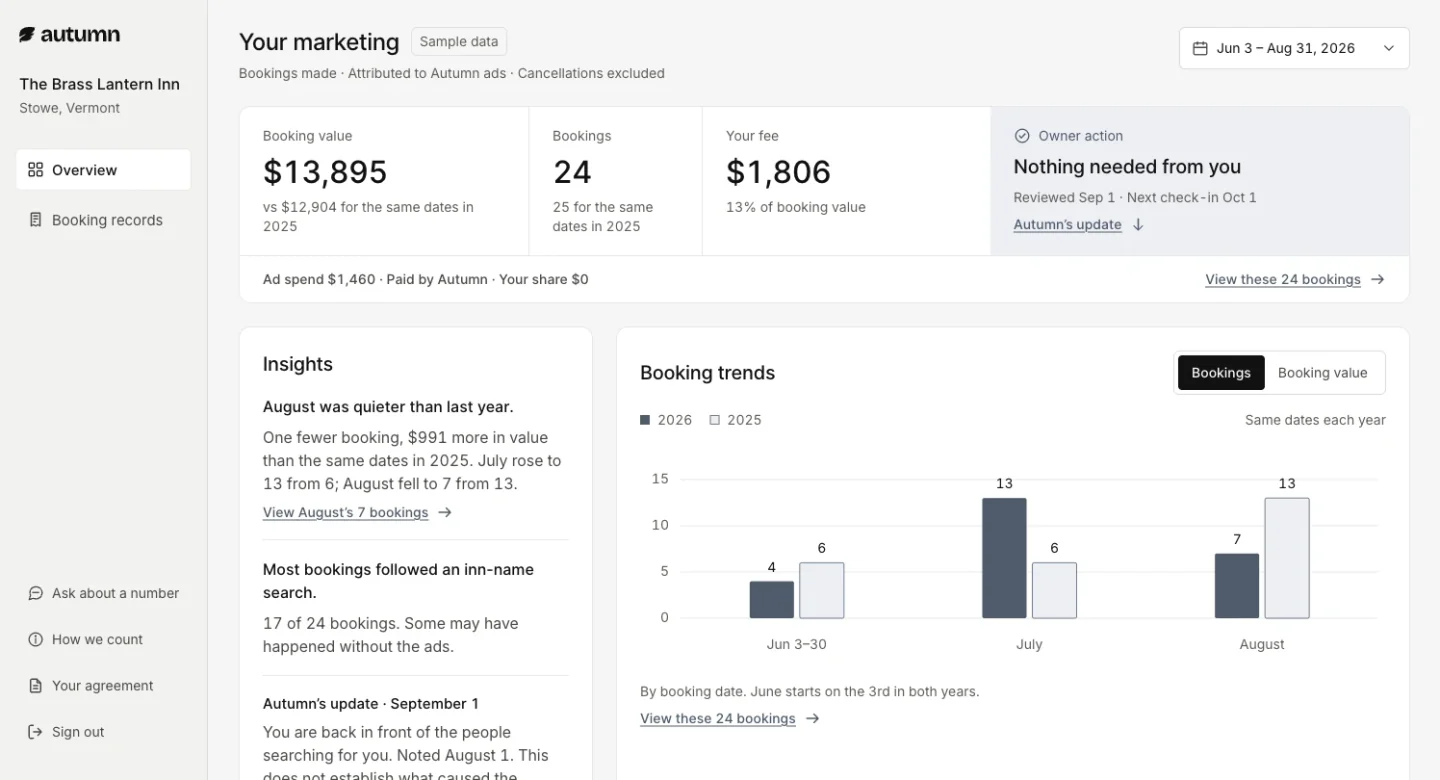The height and width of the screenshot is (780, 1440).
Task: Click 'Ad spend $1,460 · Paid by Autumn' text
Action: 375,280
